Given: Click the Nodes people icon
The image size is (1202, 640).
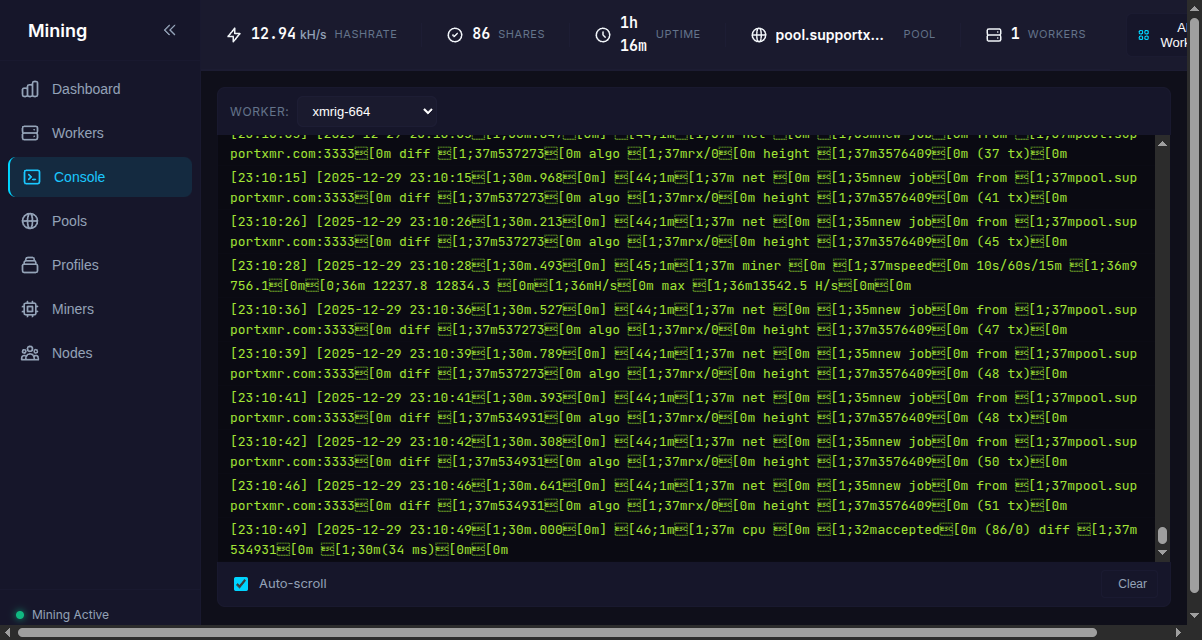Looking at the screenshot, I should click(30, 353).
